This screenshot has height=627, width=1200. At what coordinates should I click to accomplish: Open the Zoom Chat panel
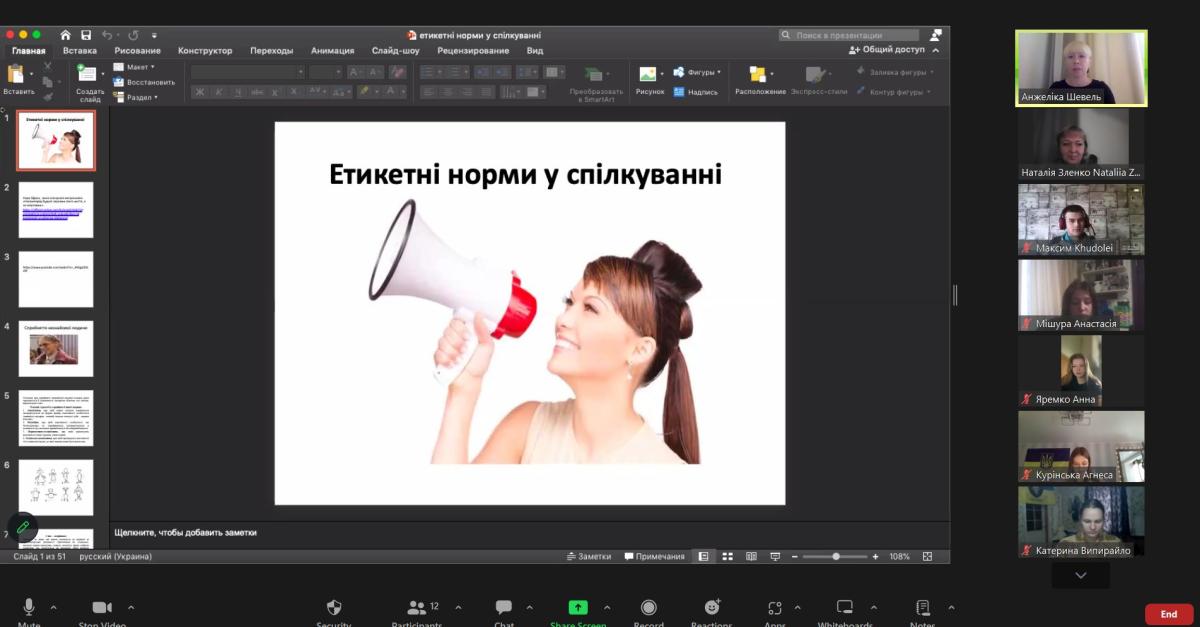[x=504, y=608]
